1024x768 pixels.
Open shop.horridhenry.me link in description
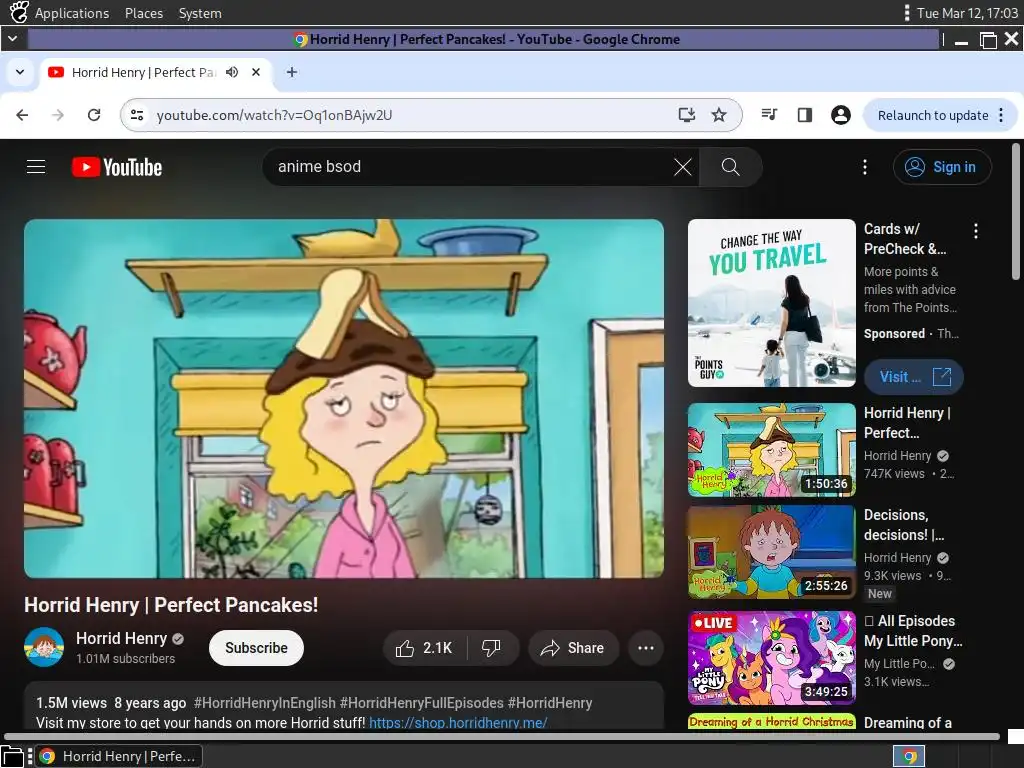pyautogui.click(x=458, y=722)
